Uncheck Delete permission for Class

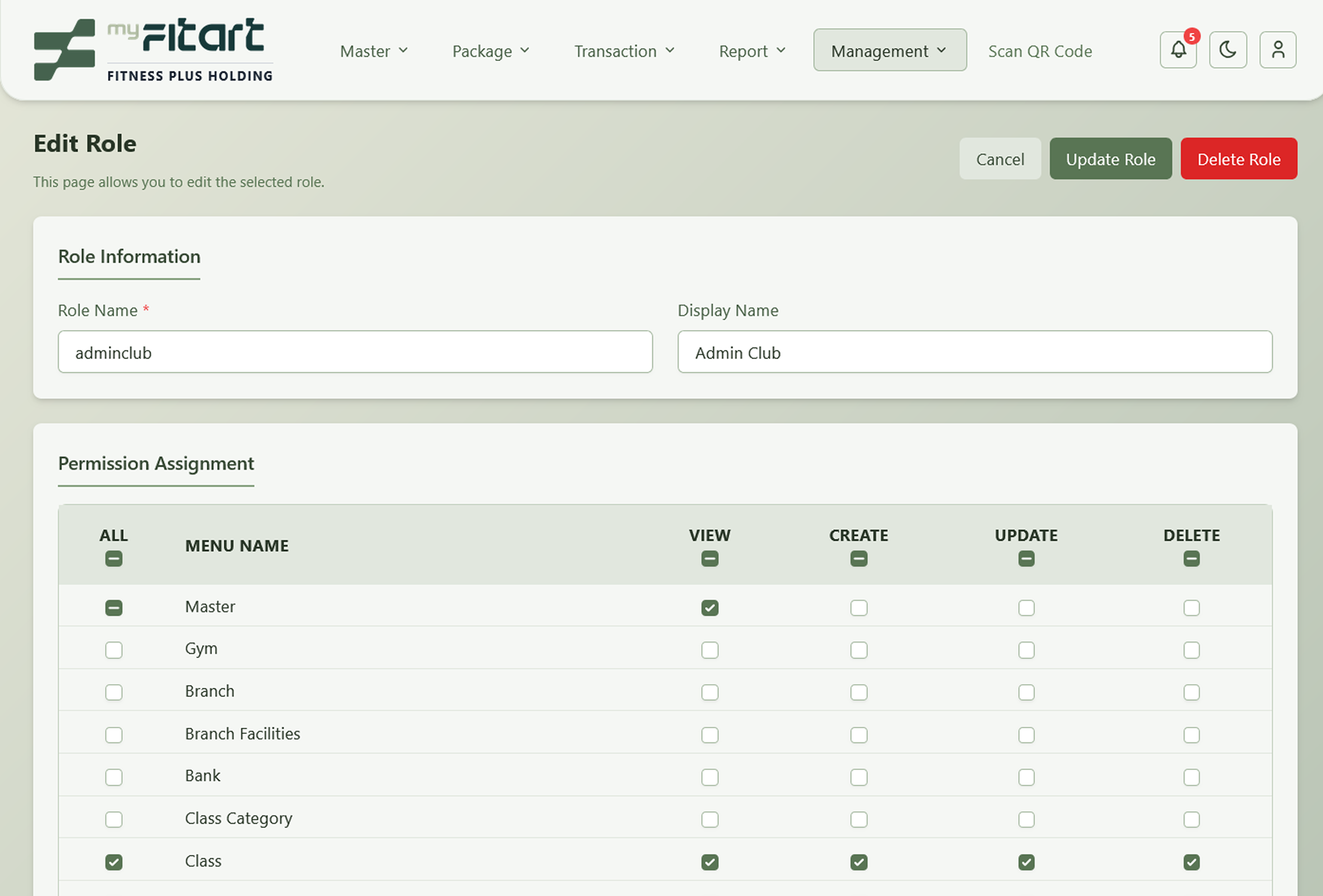pos(1191,862)
